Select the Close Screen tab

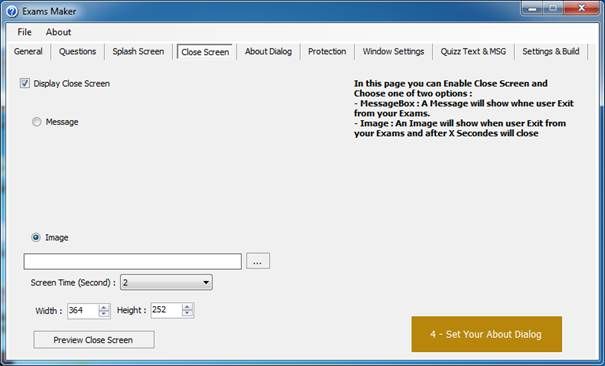tap(205, 52)
